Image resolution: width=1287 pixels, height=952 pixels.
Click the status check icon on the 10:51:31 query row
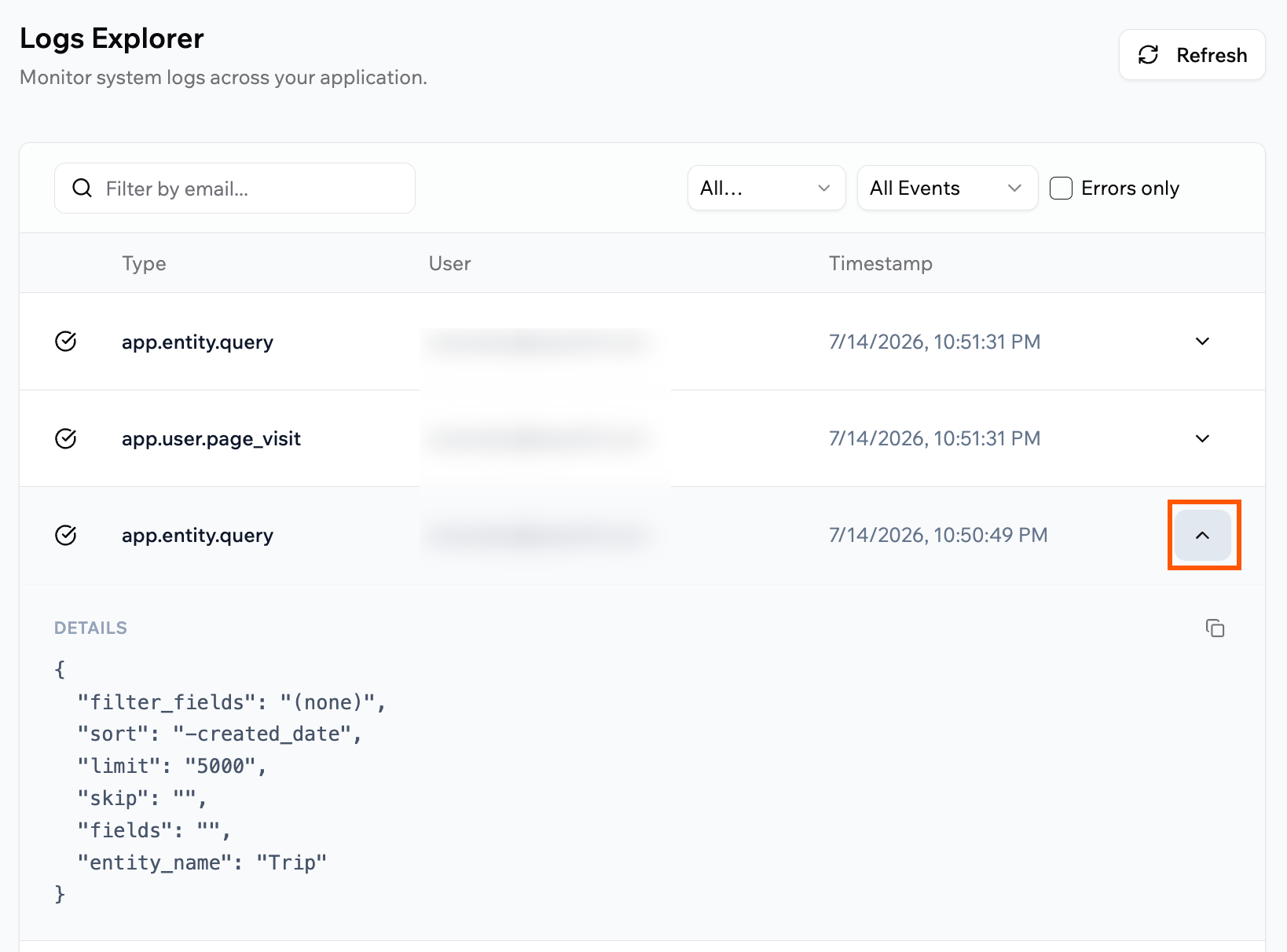tap(66, 342)
